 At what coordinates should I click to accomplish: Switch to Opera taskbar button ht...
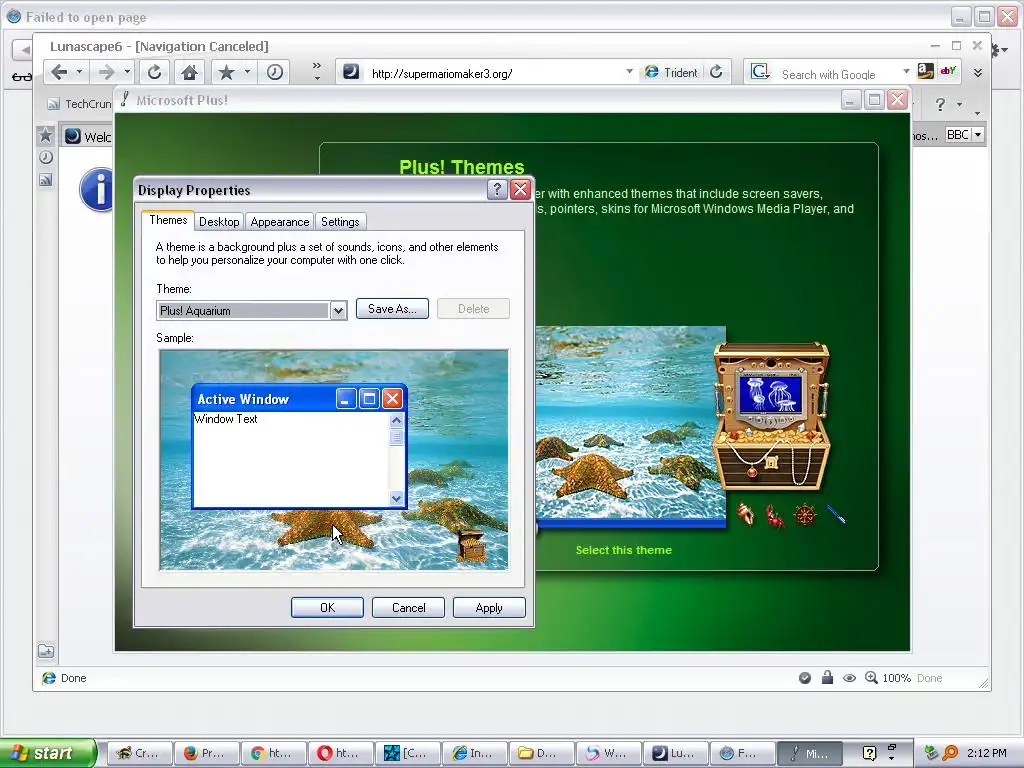(x=340, y=753)
